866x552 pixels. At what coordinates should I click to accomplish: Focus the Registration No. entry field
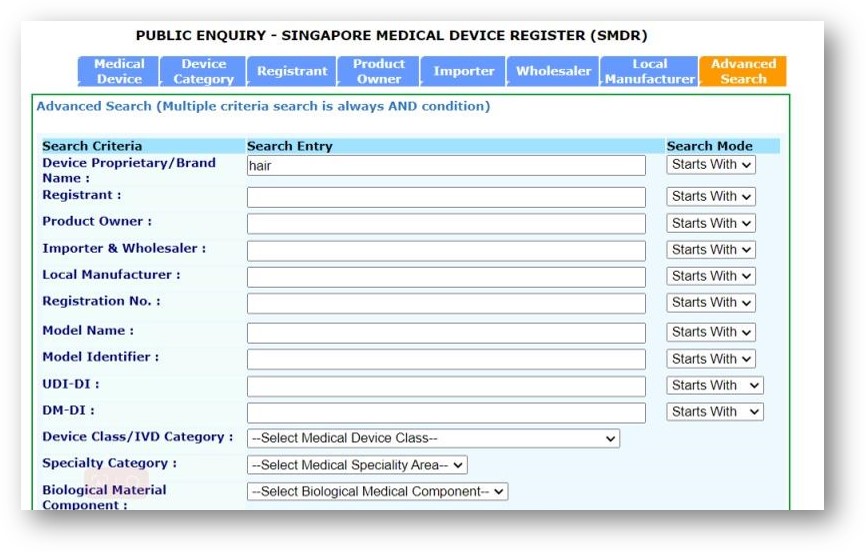pyautogui.click(x=446, y=303)
